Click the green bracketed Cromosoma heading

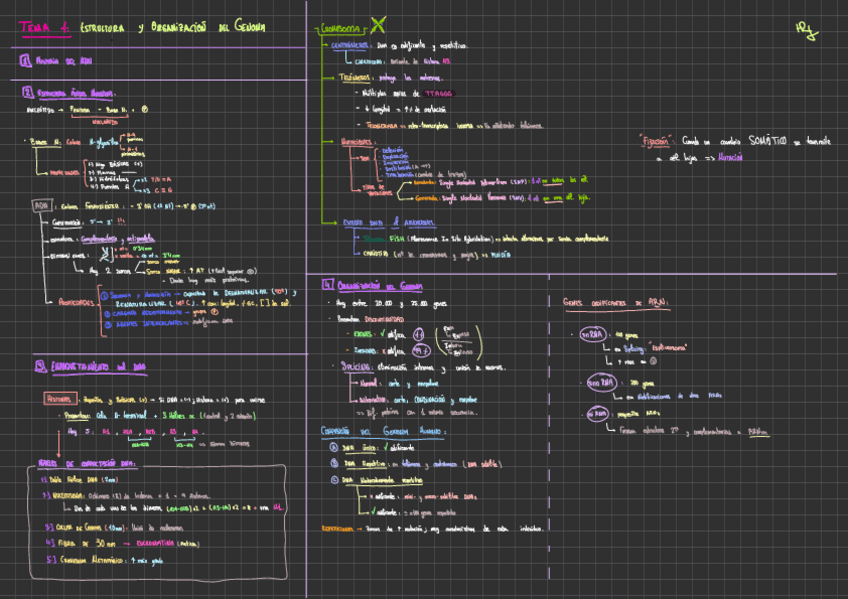tap(343, 29)
